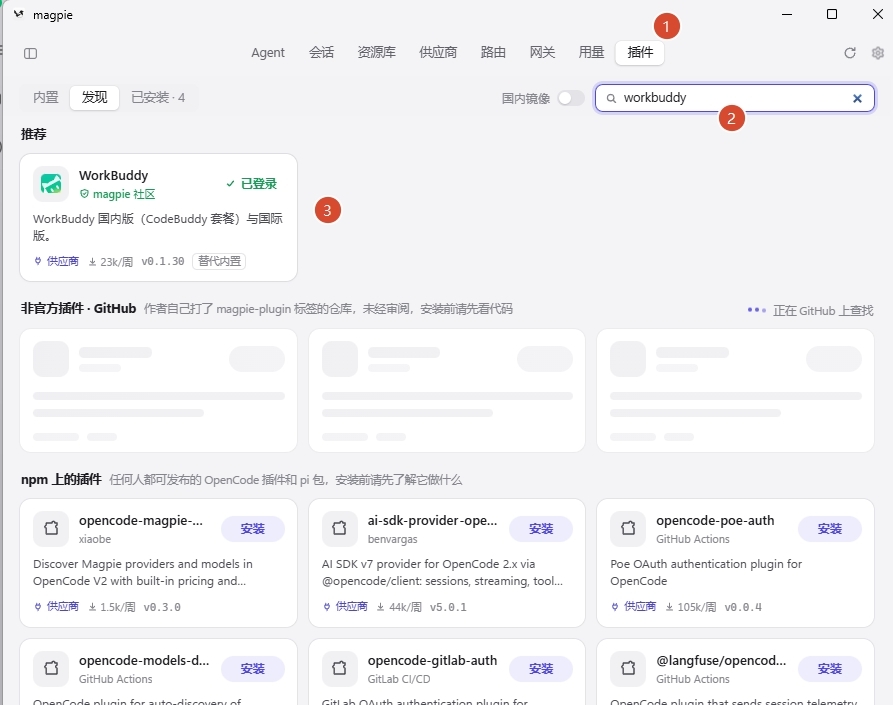The width and height of the screenshot is (893, 705).
Task: Switch to the 发现 tab
Action: click(95, 97)
